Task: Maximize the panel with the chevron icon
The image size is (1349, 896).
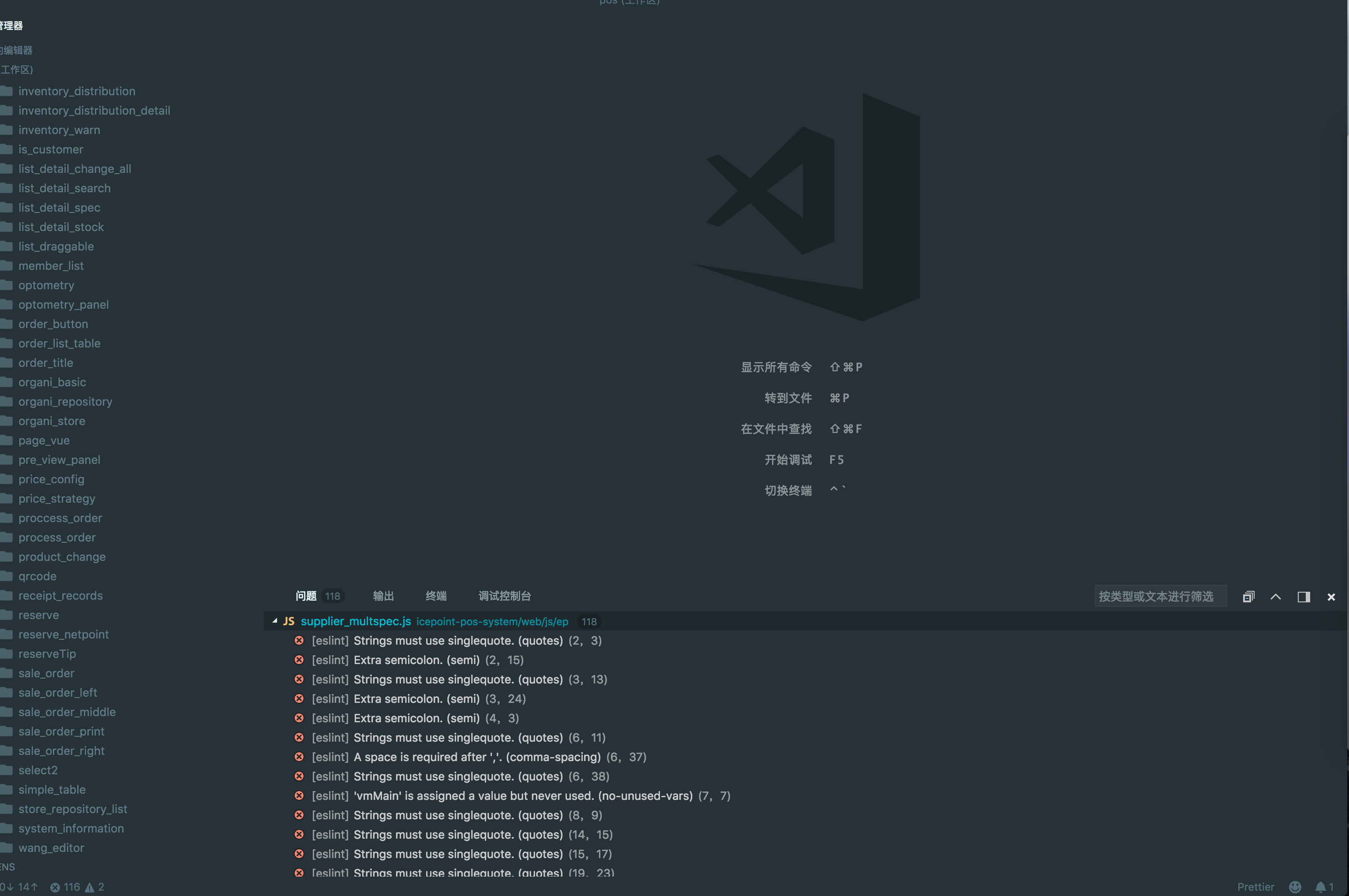Action: pyautogui.click(x=1276, y=597)
